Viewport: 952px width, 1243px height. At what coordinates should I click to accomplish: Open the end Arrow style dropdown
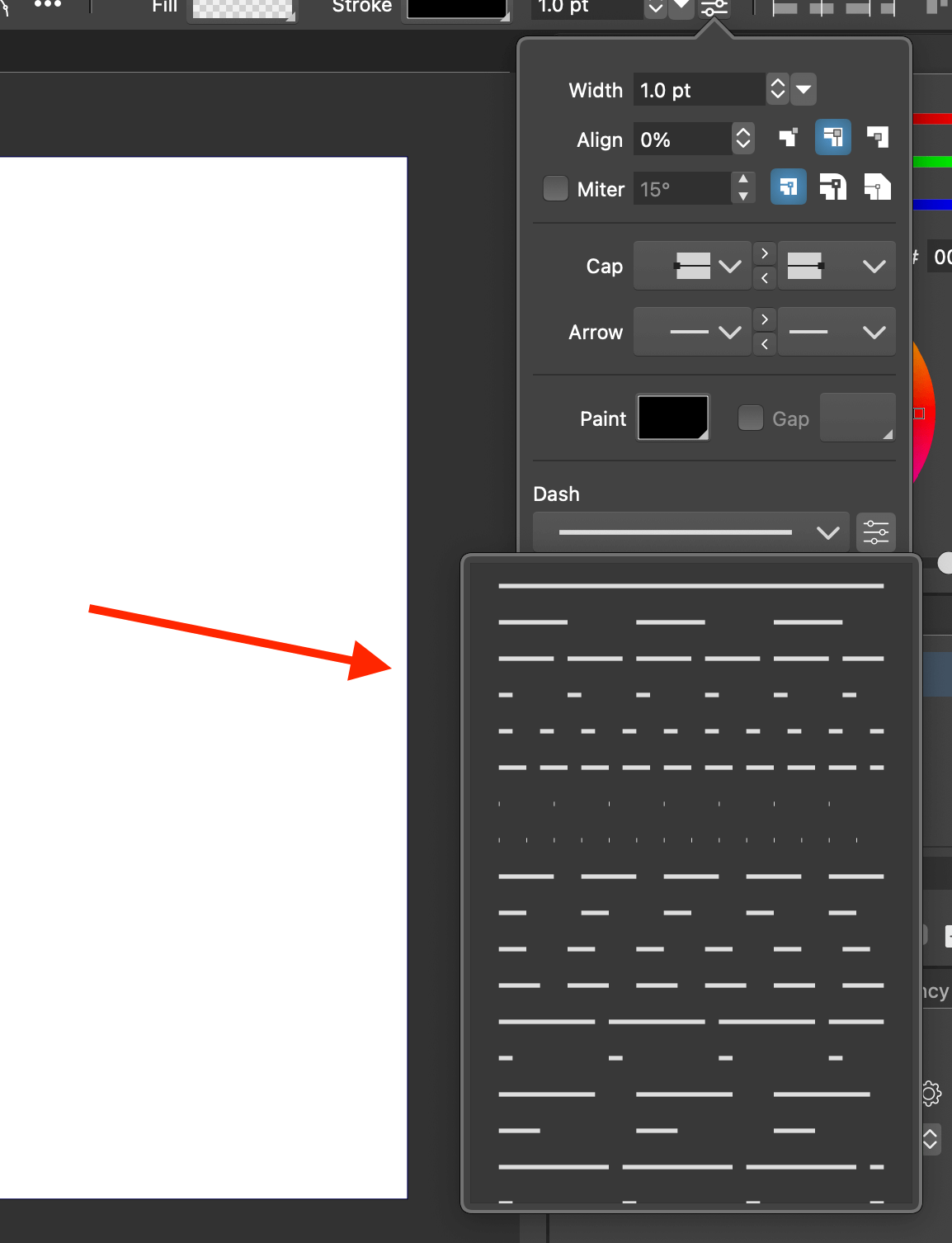[x=837, y=332]
